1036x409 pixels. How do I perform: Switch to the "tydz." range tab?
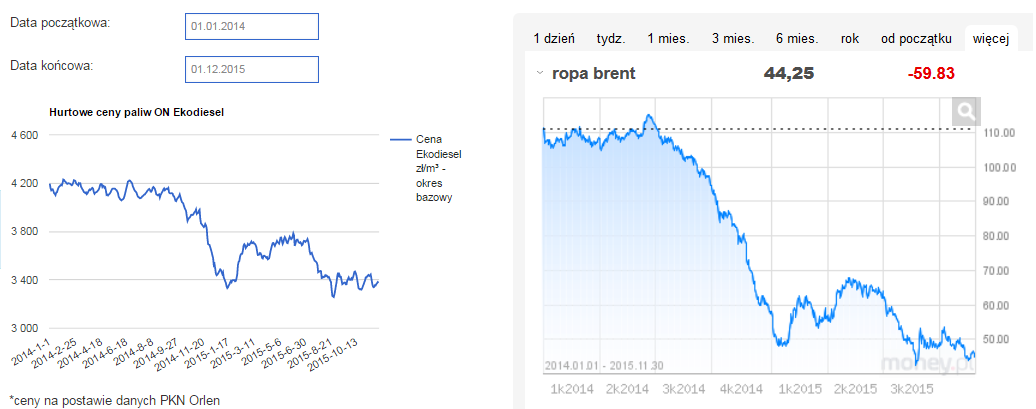coord(611,39)
